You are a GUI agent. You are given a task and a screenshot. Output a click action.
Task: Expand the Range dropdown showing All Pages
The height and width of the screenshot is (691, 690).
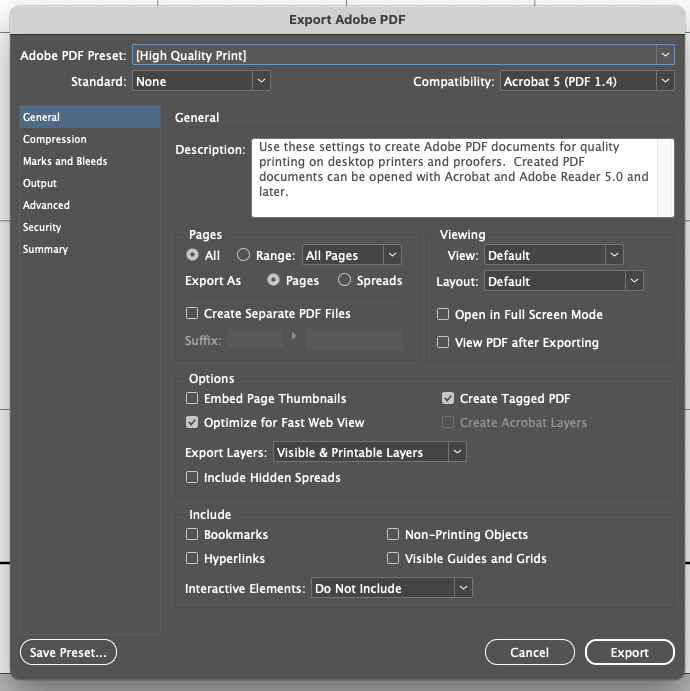[352, 255]
